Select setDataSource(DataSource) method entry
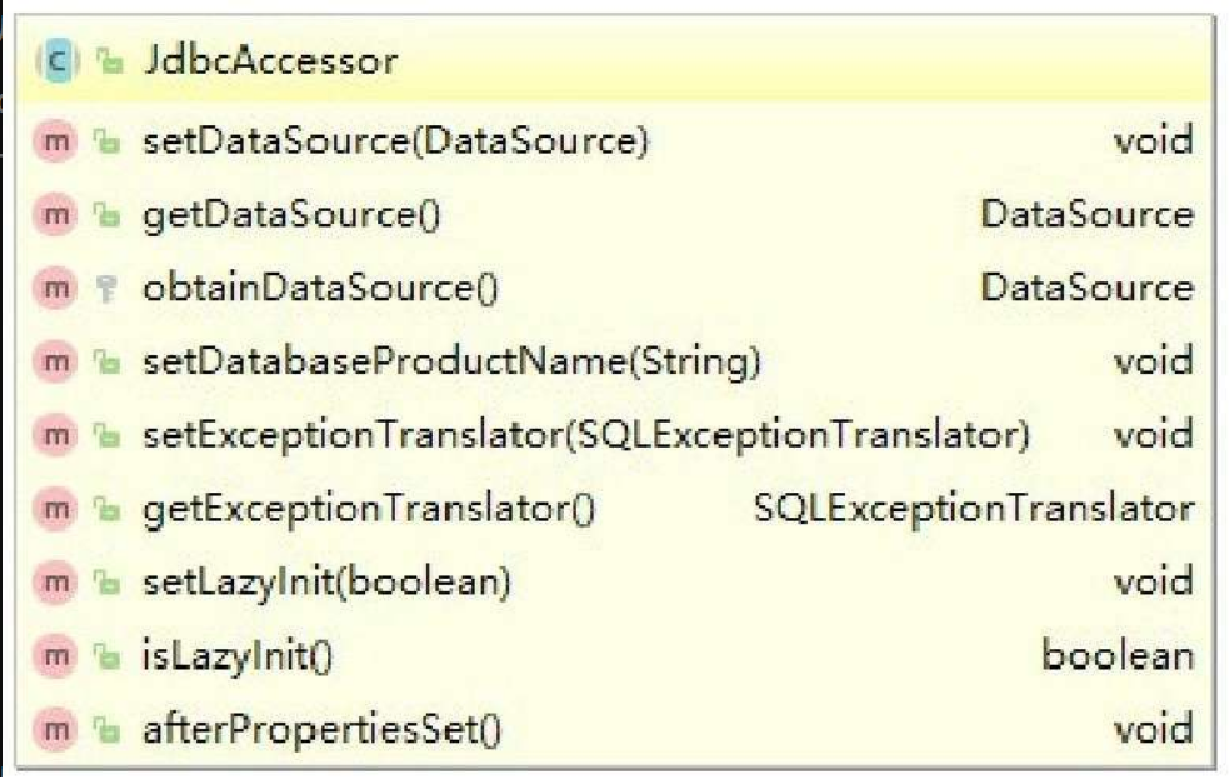Image resolution: width=1231 pixels, height=777 pixels. (x=615, y=142)
